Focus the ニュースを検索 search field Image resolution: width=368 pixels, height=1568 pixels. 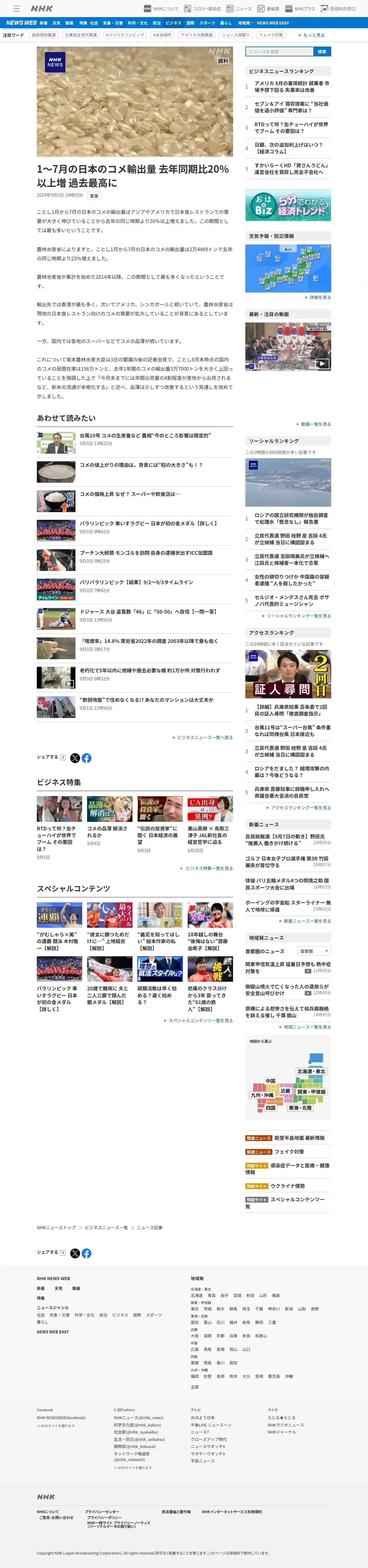280,52
